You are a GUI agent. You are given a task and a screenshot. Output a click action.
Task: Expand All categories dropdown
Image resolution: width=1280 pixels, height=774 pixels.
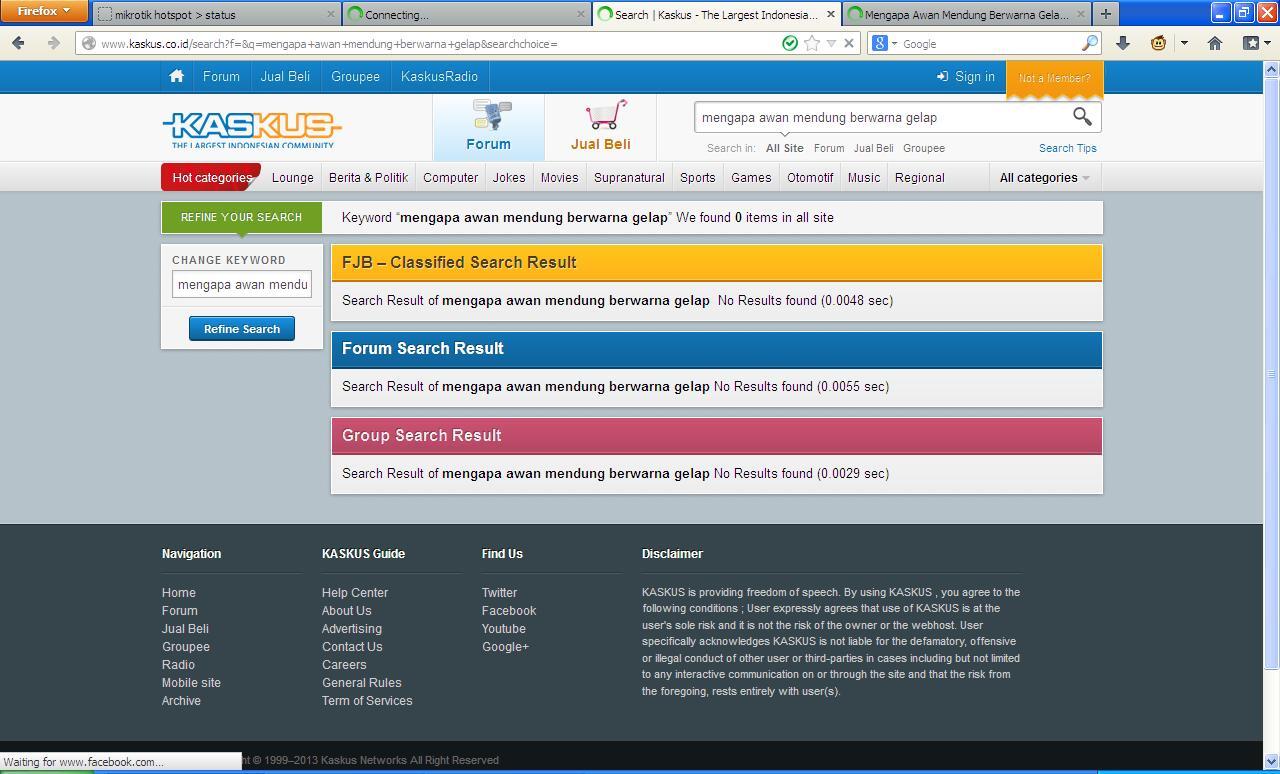(x=1044, y=177)
